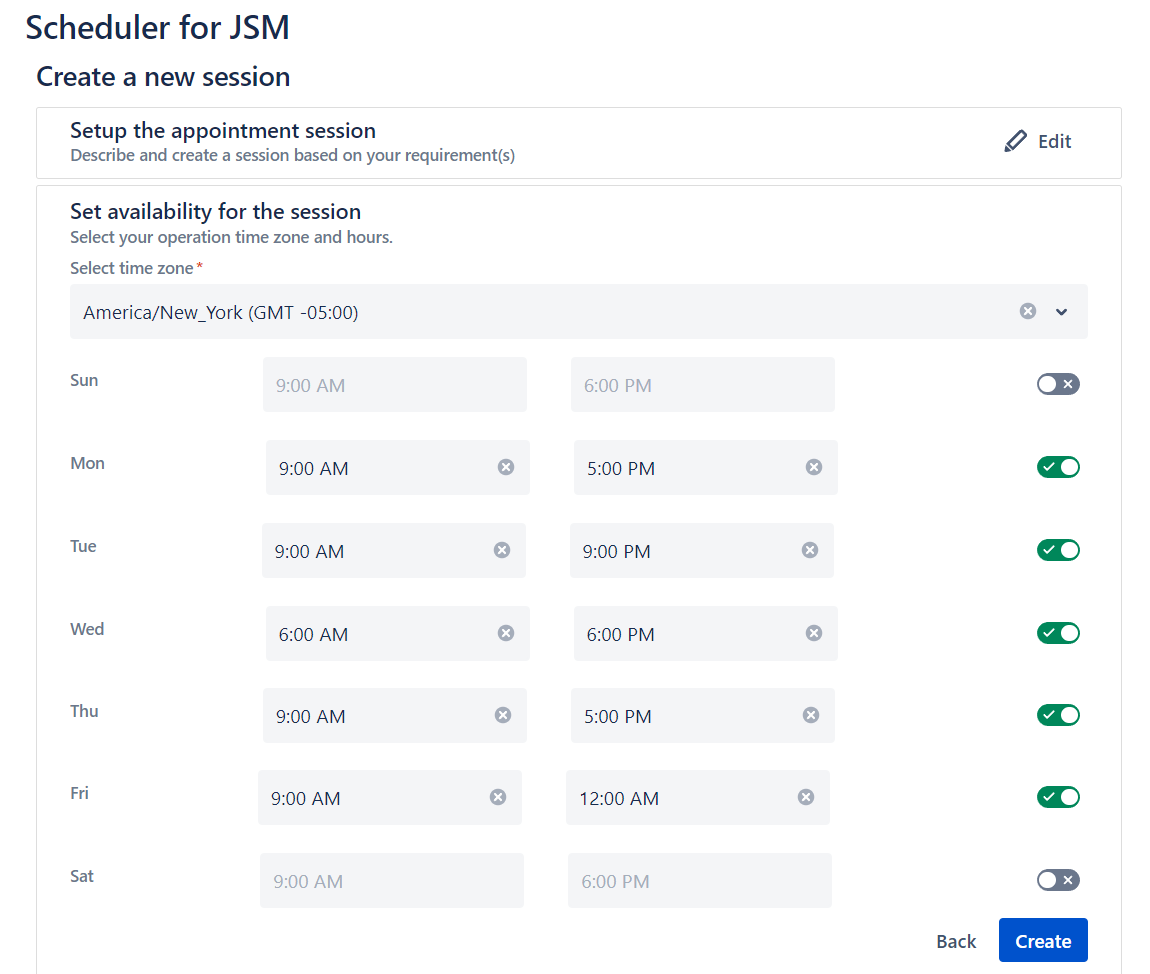Enable Sunday availability toggle
This screenshot has height=974, width=1150.
pyautogui.click(x=1058, y=384)
